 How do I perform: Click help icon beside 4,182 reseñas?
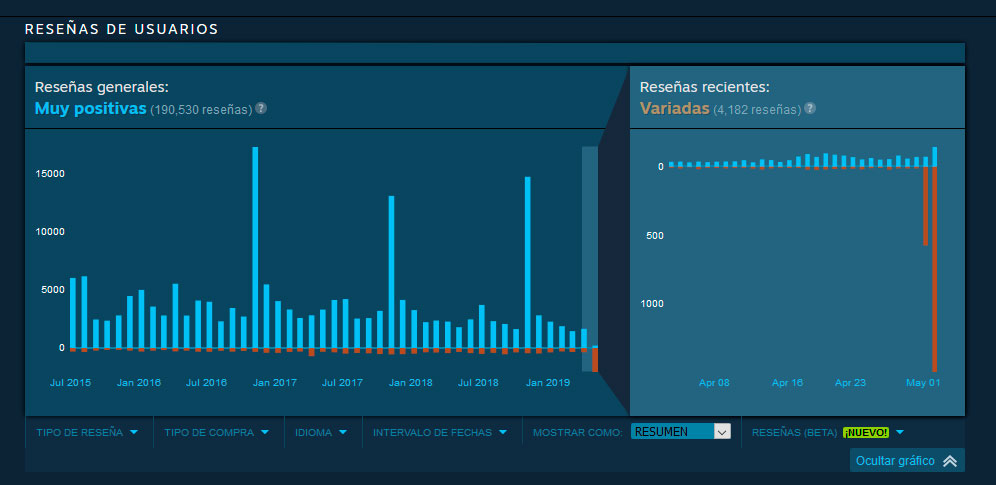tap(810, 108)
